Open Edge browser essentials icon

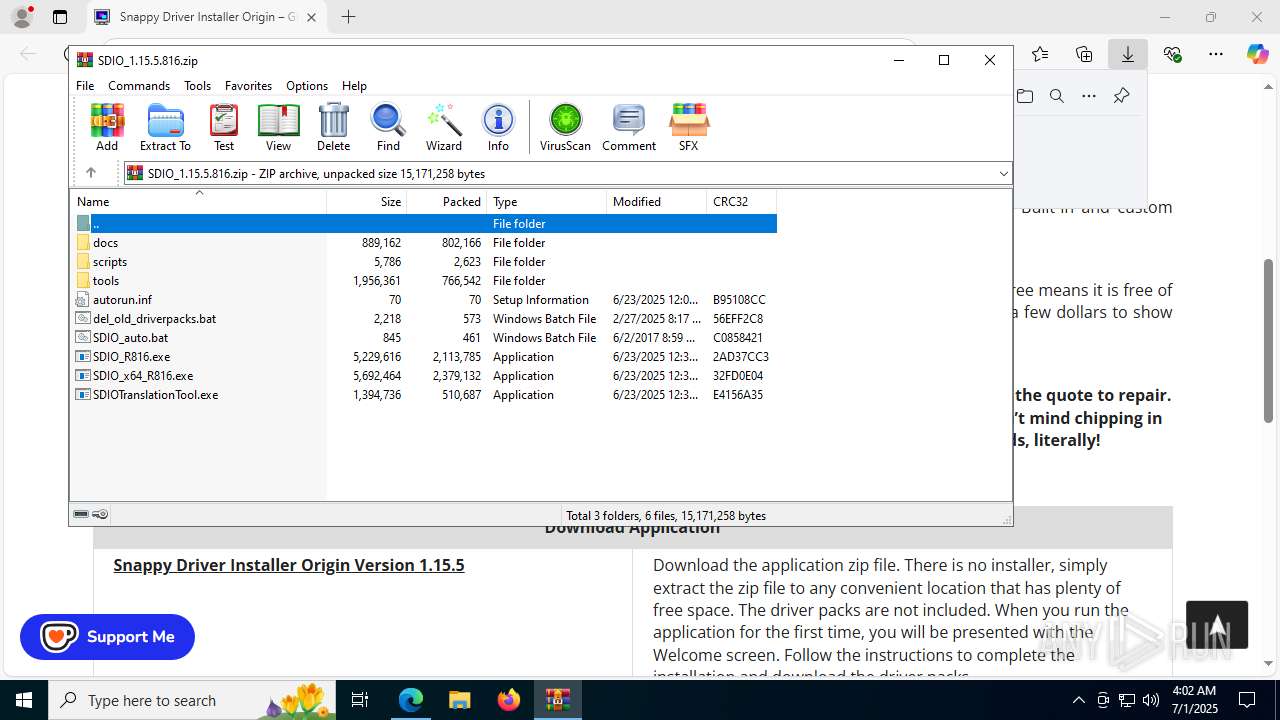[x=1172, y=54]
